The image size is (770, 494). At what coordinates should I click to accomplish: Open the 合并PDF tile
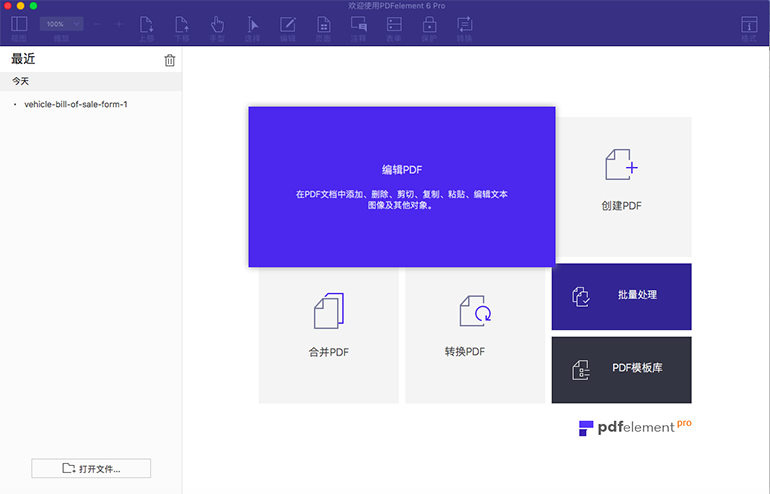pyautogui.click(x=328, y=335)
